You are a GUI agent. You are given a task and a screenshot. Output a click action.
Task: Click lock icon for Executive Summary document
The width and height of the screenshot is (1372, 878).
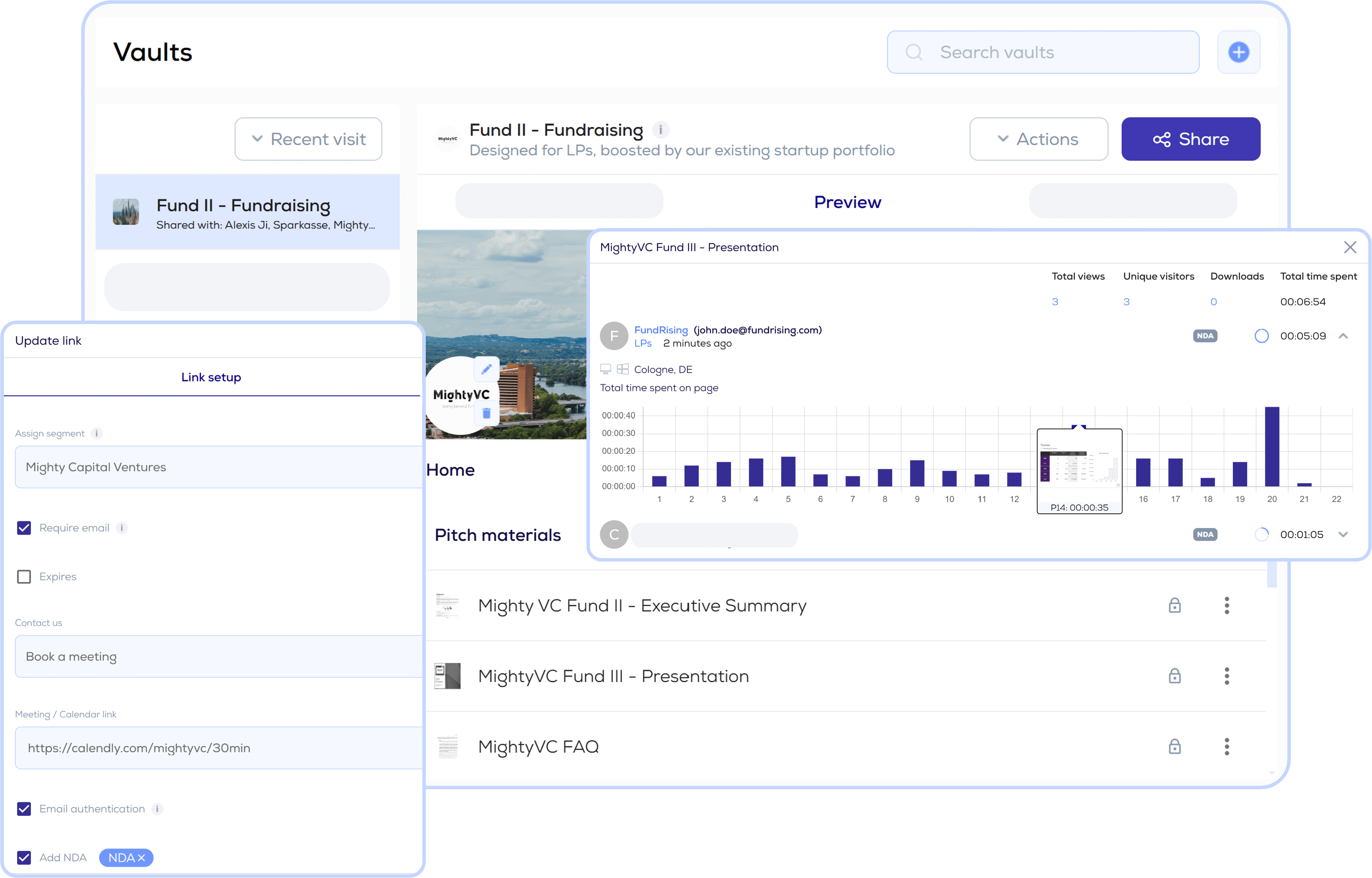[x=1174, y=605]
